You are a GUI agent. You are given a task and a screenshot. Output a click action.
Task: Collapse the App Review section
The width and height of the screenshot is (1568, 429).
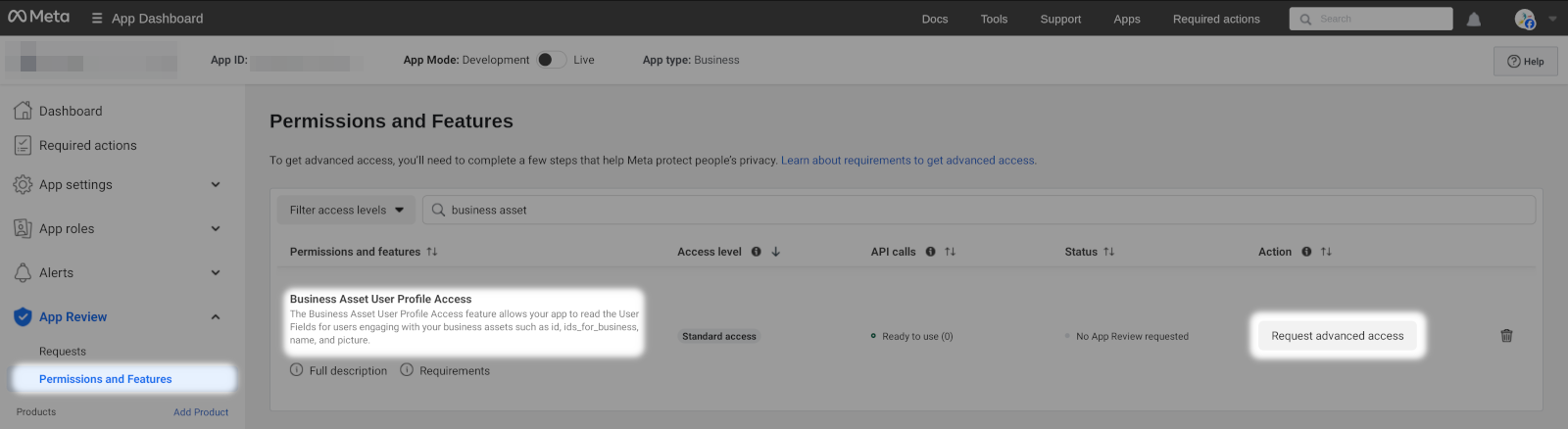click(216, 316)
